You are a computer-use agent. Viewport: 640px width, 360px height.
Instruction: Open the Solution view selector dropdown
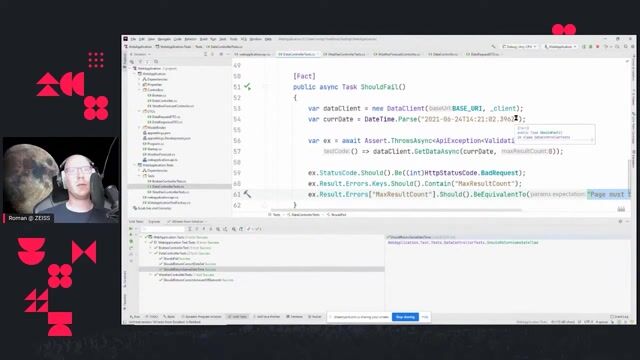point(140,54)
